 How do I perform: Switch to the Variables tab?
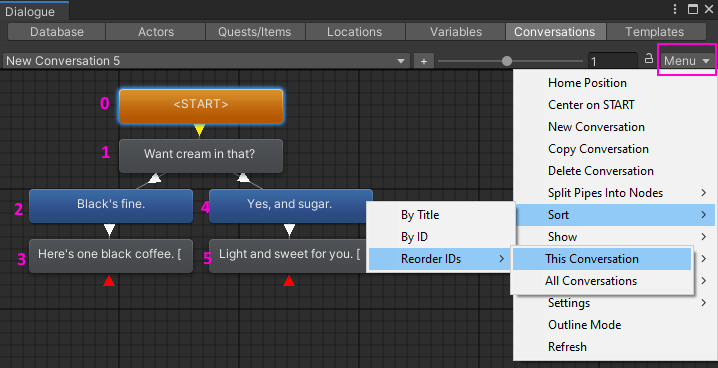click(x=456, y=32)
